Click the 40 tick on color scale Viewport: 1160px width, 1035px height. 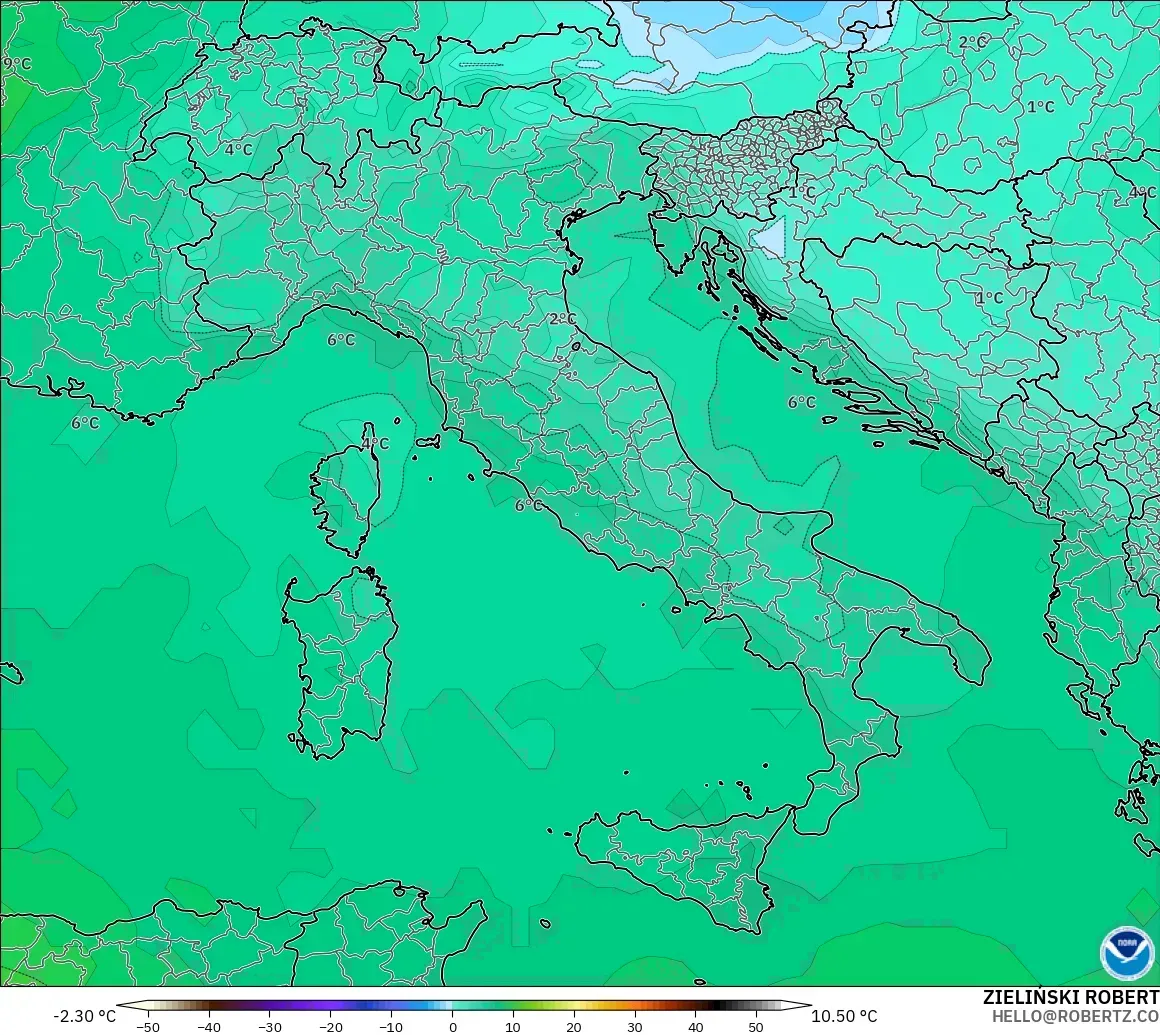coord(695,1027)
